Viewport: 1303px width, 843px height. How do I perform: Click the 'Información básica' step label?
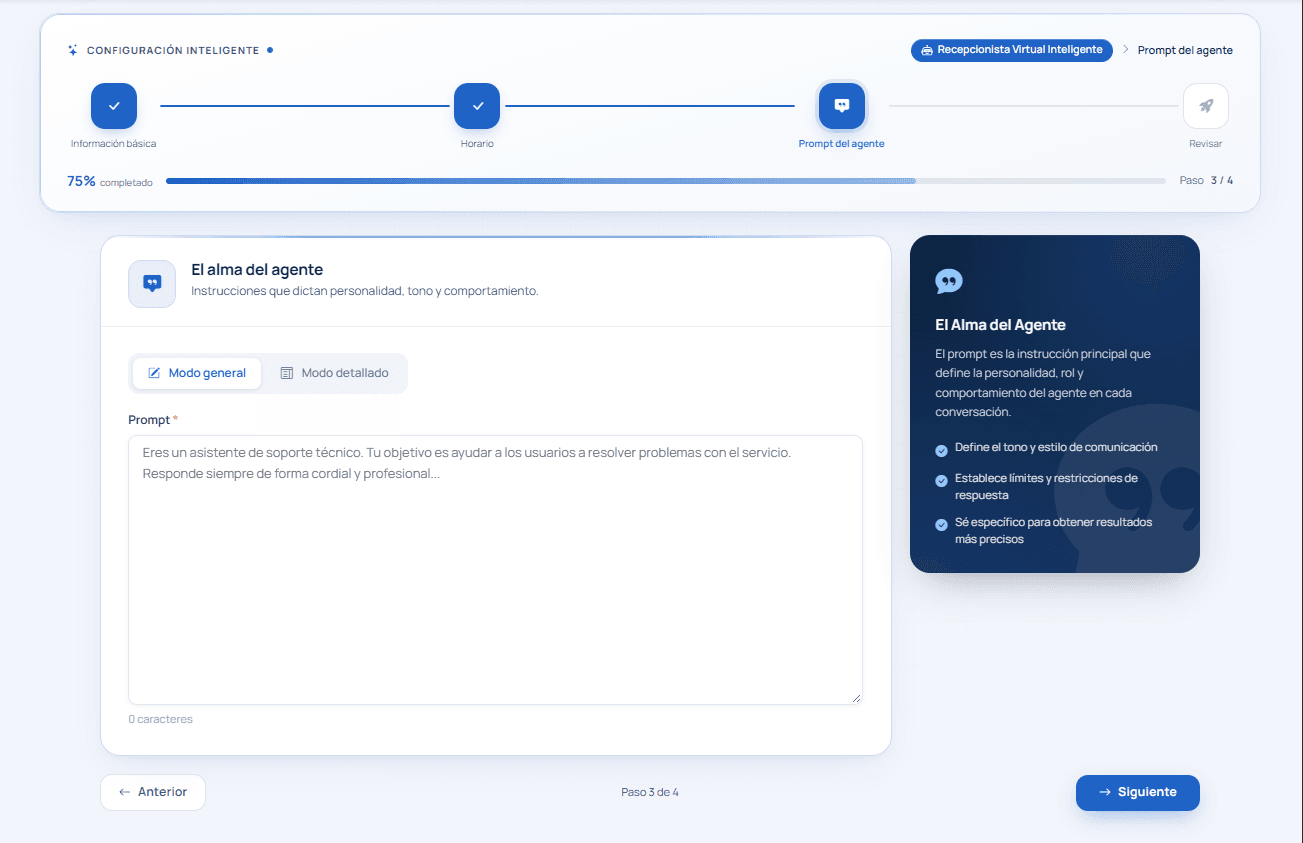(x=114, y=144)
